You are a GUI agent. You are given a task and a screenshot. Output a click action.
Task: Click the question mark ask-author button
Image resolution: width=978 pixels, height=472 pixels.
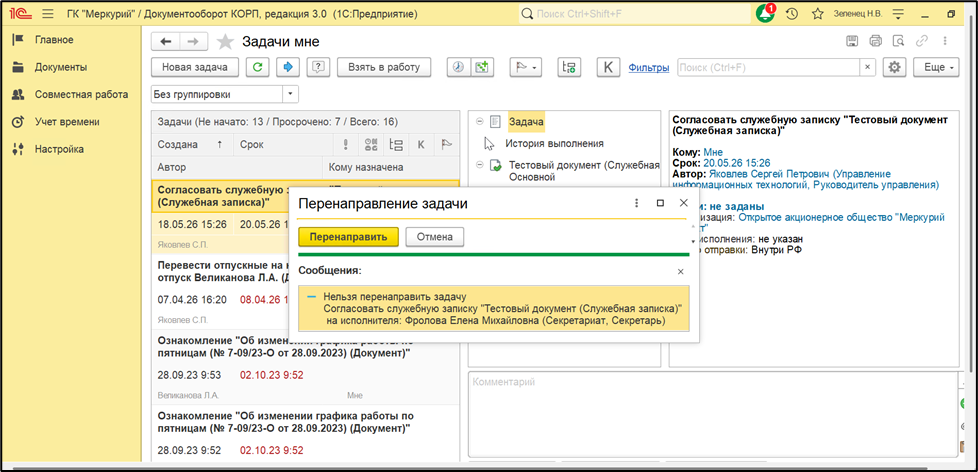coord(318,67)
